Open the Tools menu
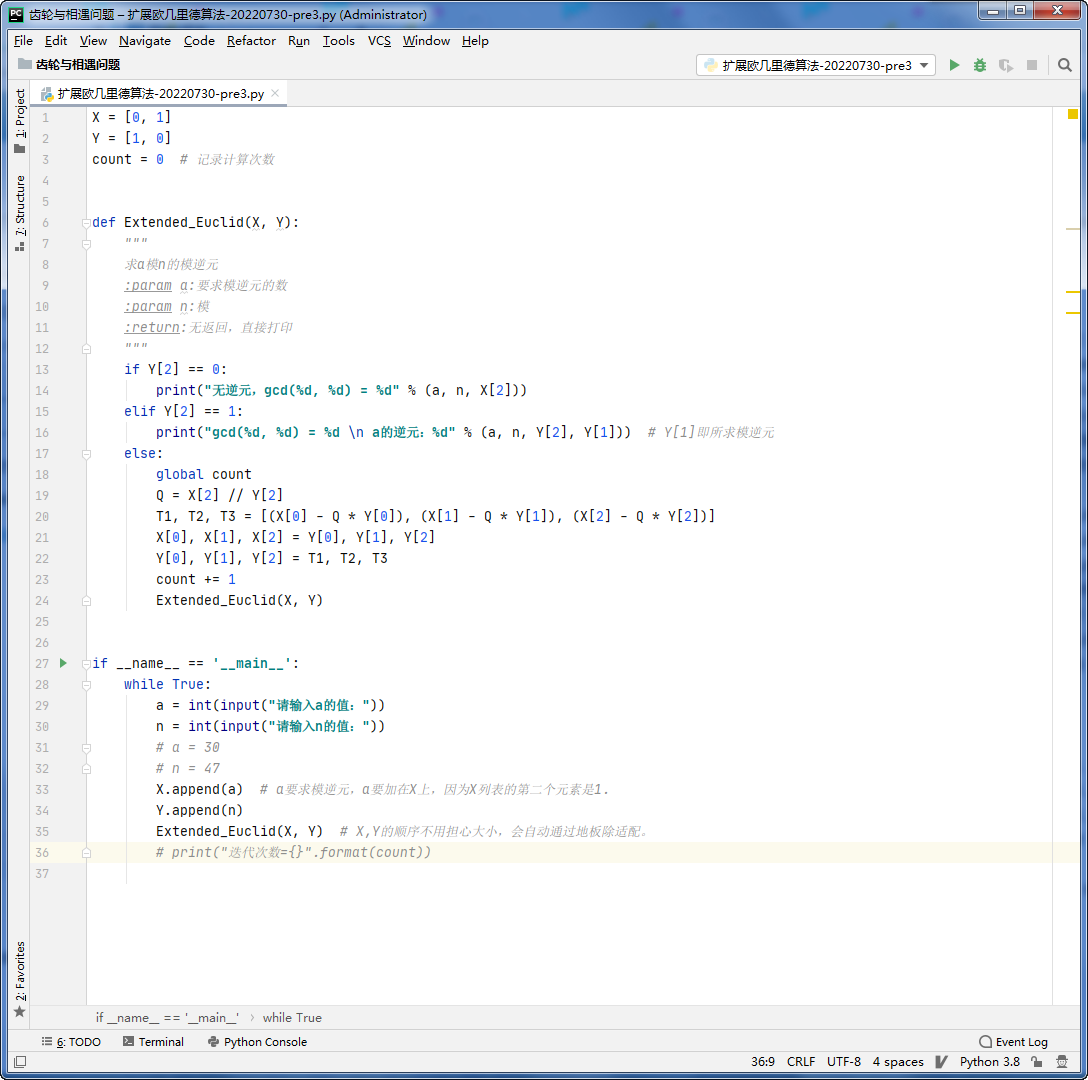This screenshot has width=1088, height=1080. point(339,41)
